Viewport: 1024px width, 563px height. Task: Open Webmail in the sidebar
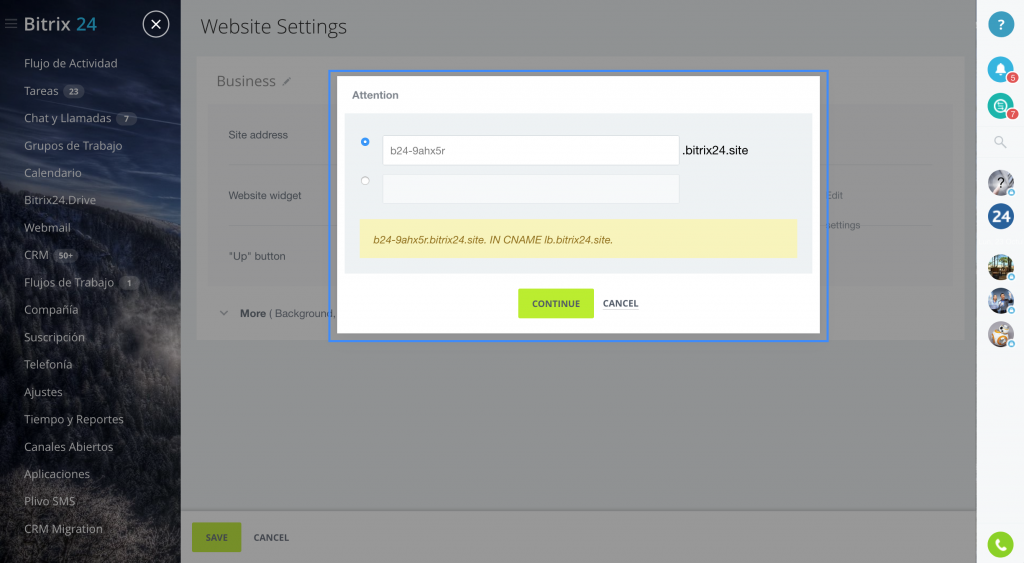point(47,227)
